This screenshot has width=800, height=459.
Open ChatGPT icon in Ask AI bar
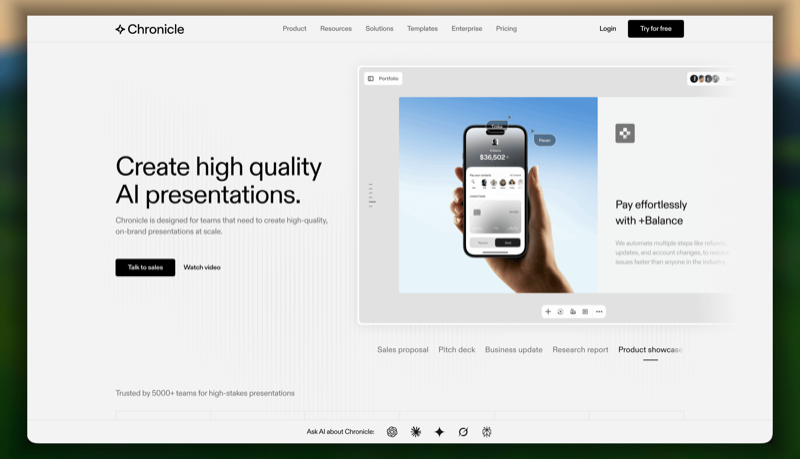(x=392, y=432)
